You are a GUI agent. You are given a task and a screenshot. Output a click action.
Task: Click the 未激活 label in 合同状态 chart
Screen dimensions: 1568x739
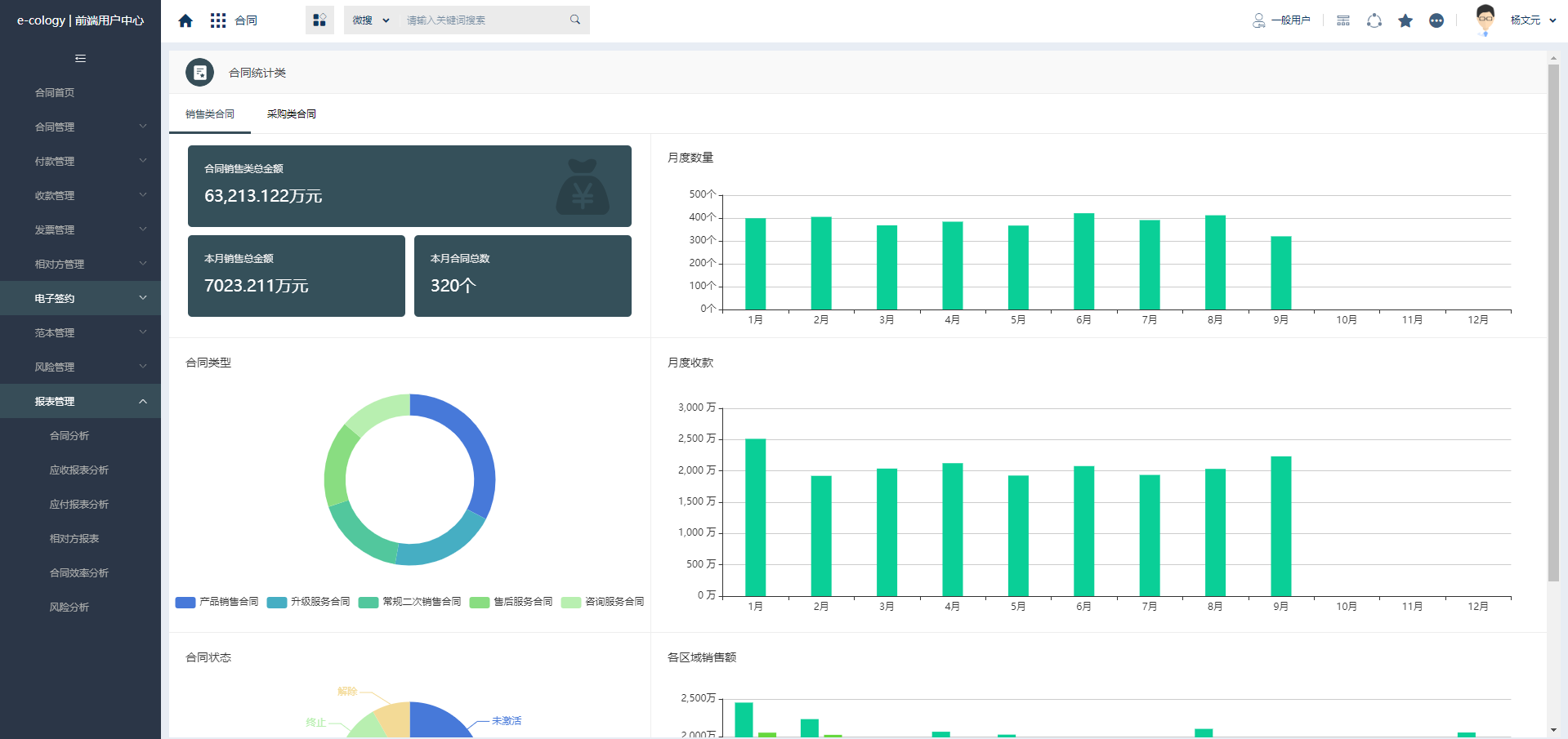coord(507,721)
